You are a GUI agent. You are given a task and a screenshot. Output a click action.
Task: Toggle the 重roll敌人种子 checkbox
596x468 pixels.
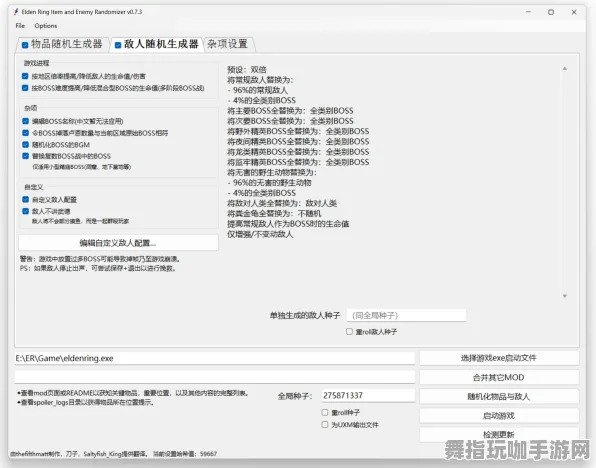click(x=349, y=332)
